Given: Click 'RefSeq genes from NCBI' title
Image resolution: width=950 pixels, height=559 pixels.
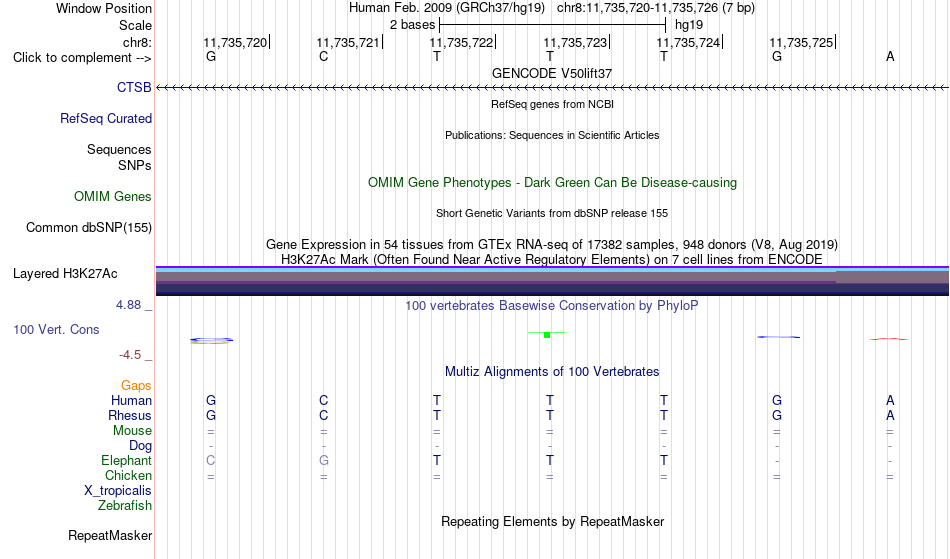Looking at the screenshot, I should click(552, 104).
